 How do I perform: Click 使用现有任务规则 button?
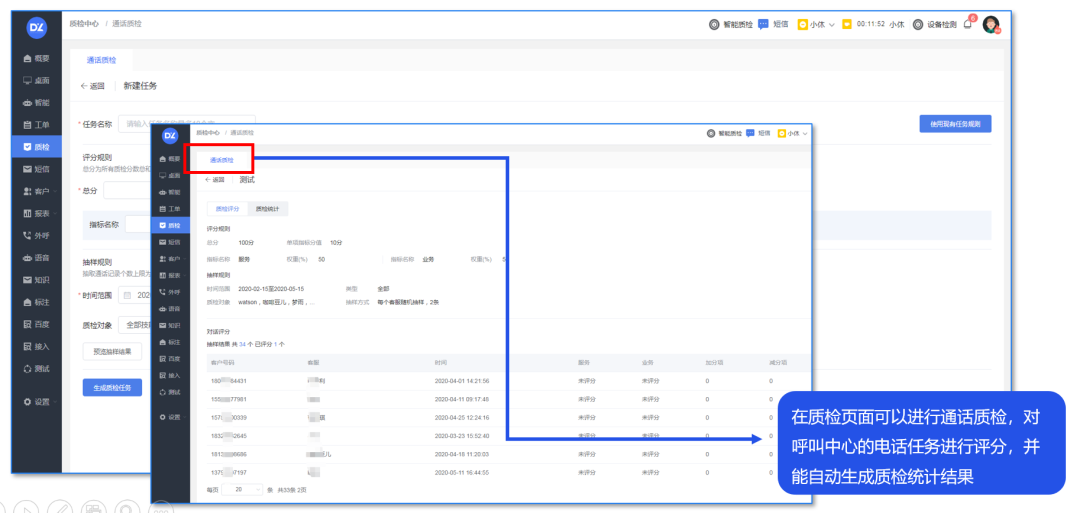[x=955, y=124]
